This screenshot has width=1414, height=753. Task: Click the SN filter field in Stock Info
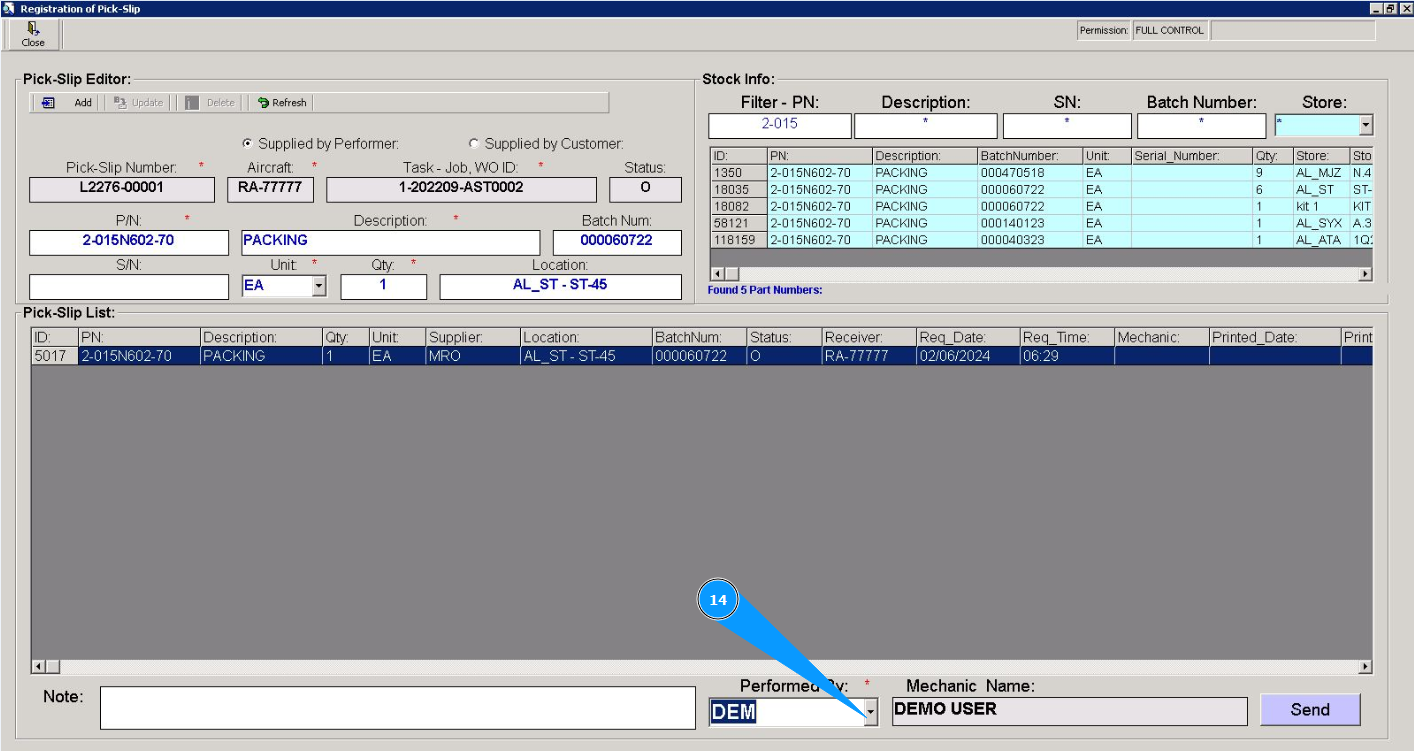(1067, 126)
